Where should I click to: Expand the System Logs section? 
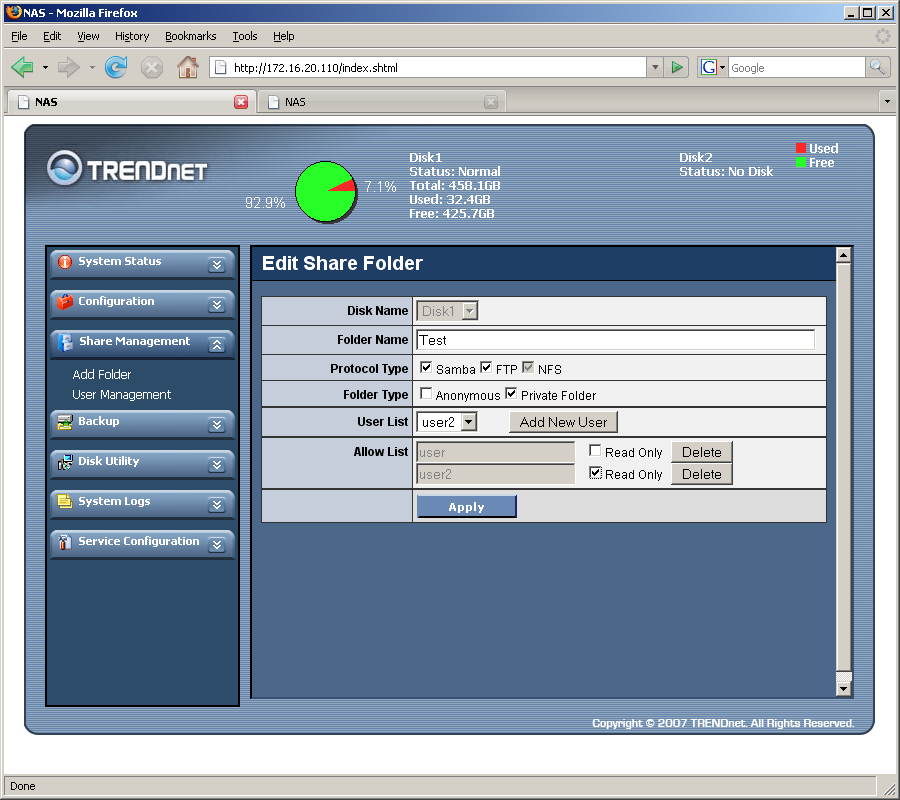216,504
